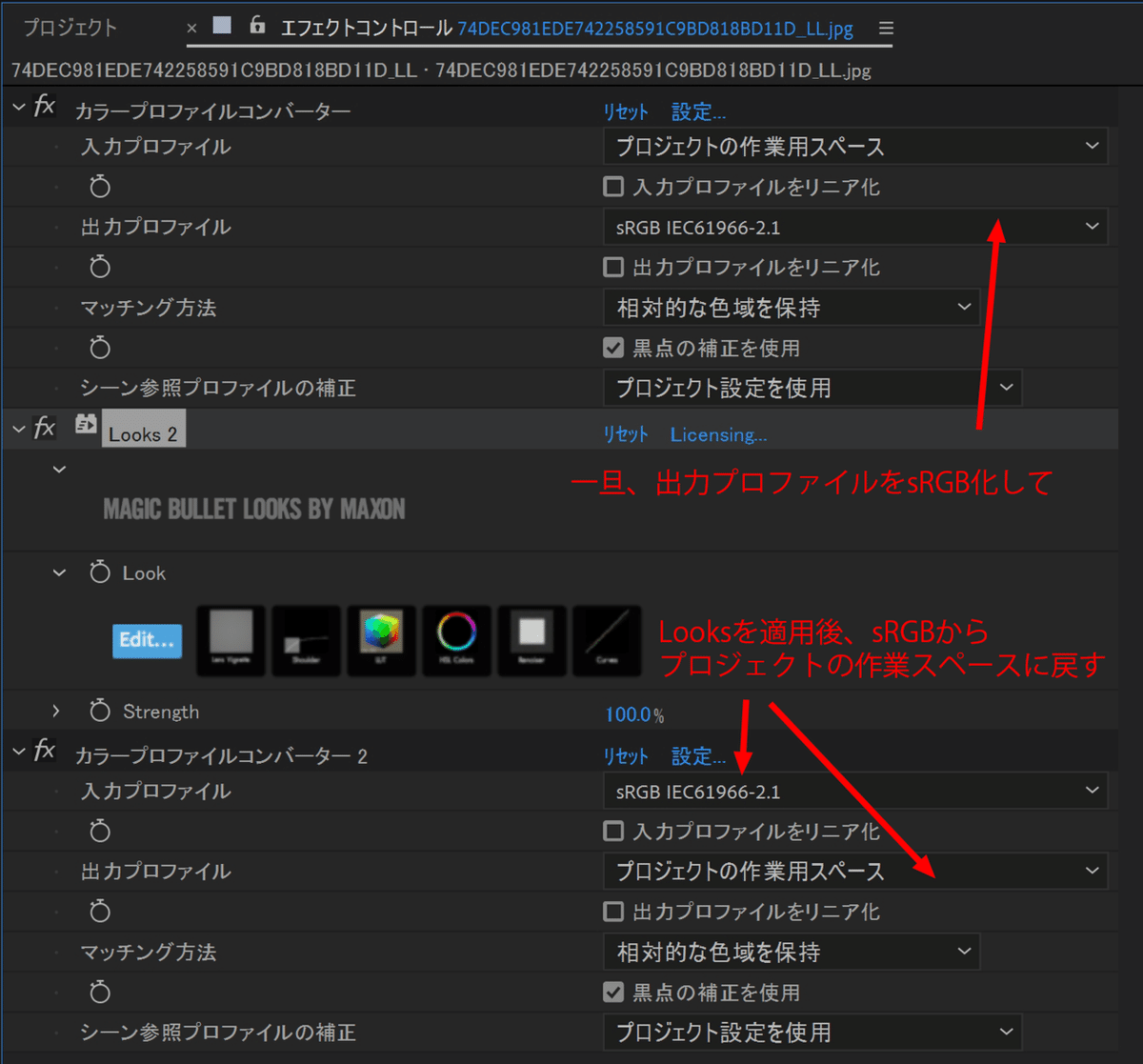Open the 出力プロファイル dropdown showing sRGB IEC61966-2.1
1143x1064 pixels.
click(x=855, y=227)
